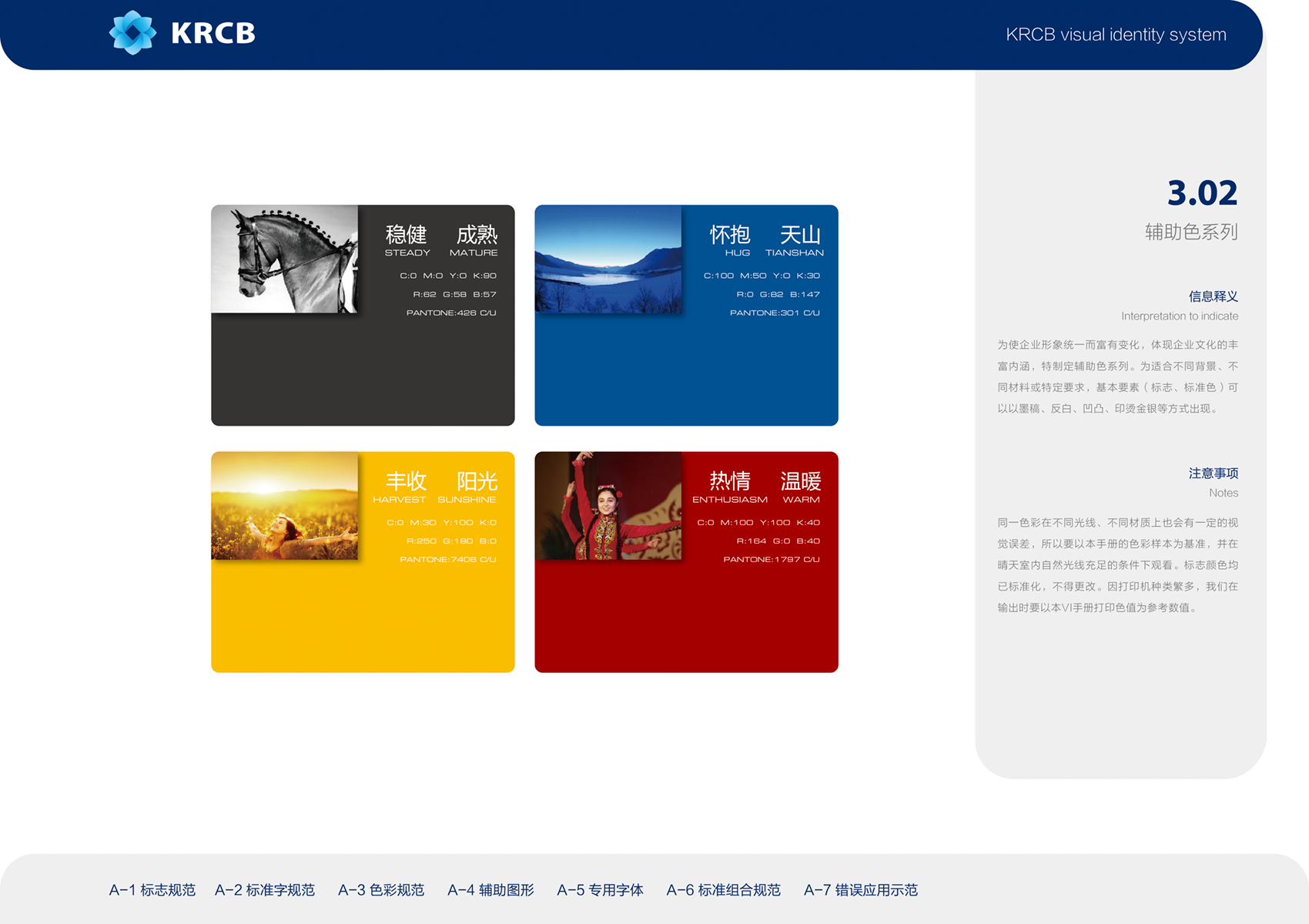
Task: Click 'Interpretation to indicate' subtitle
Action: pos(1180,316)
